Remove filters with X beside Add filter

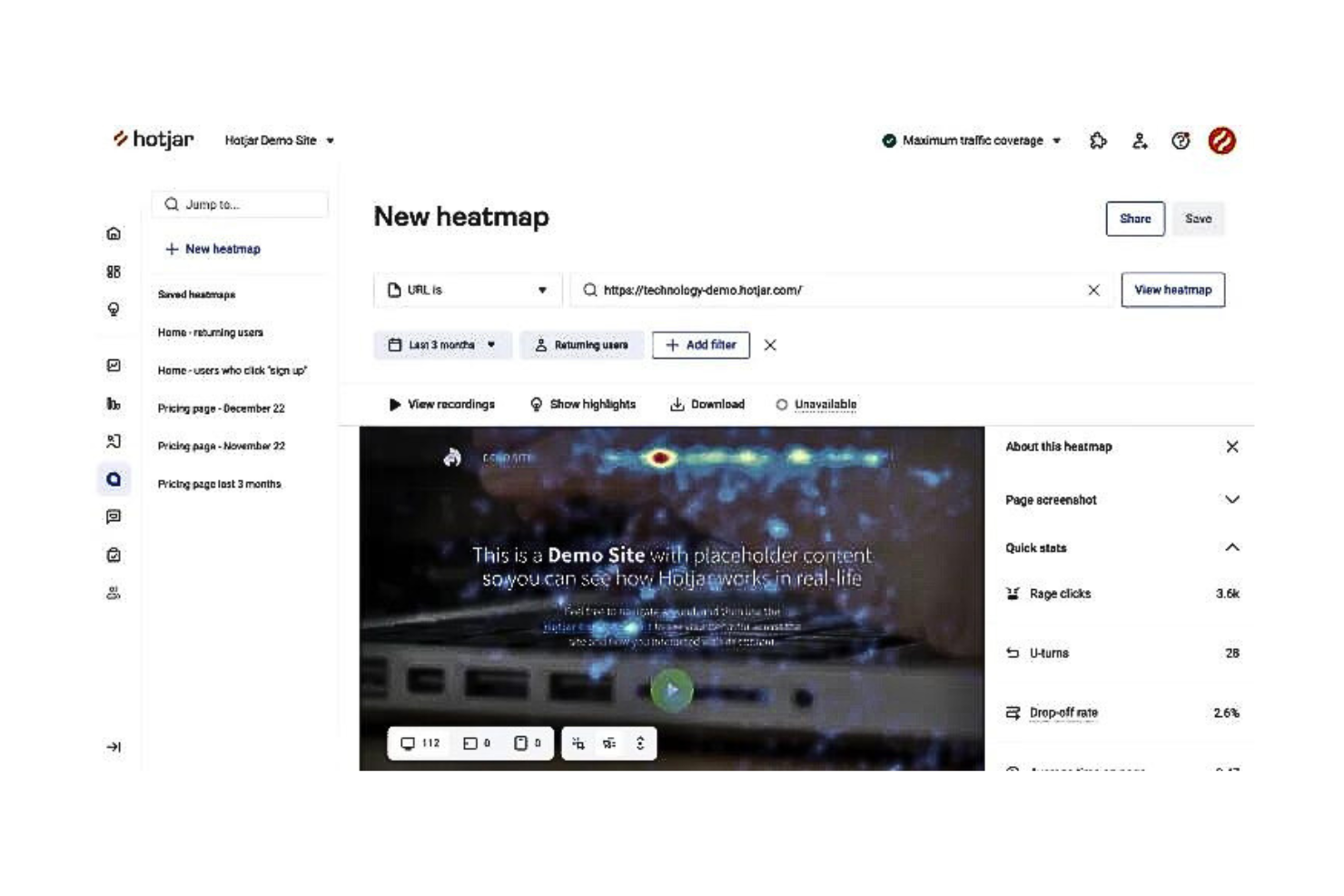pos(770,345)
